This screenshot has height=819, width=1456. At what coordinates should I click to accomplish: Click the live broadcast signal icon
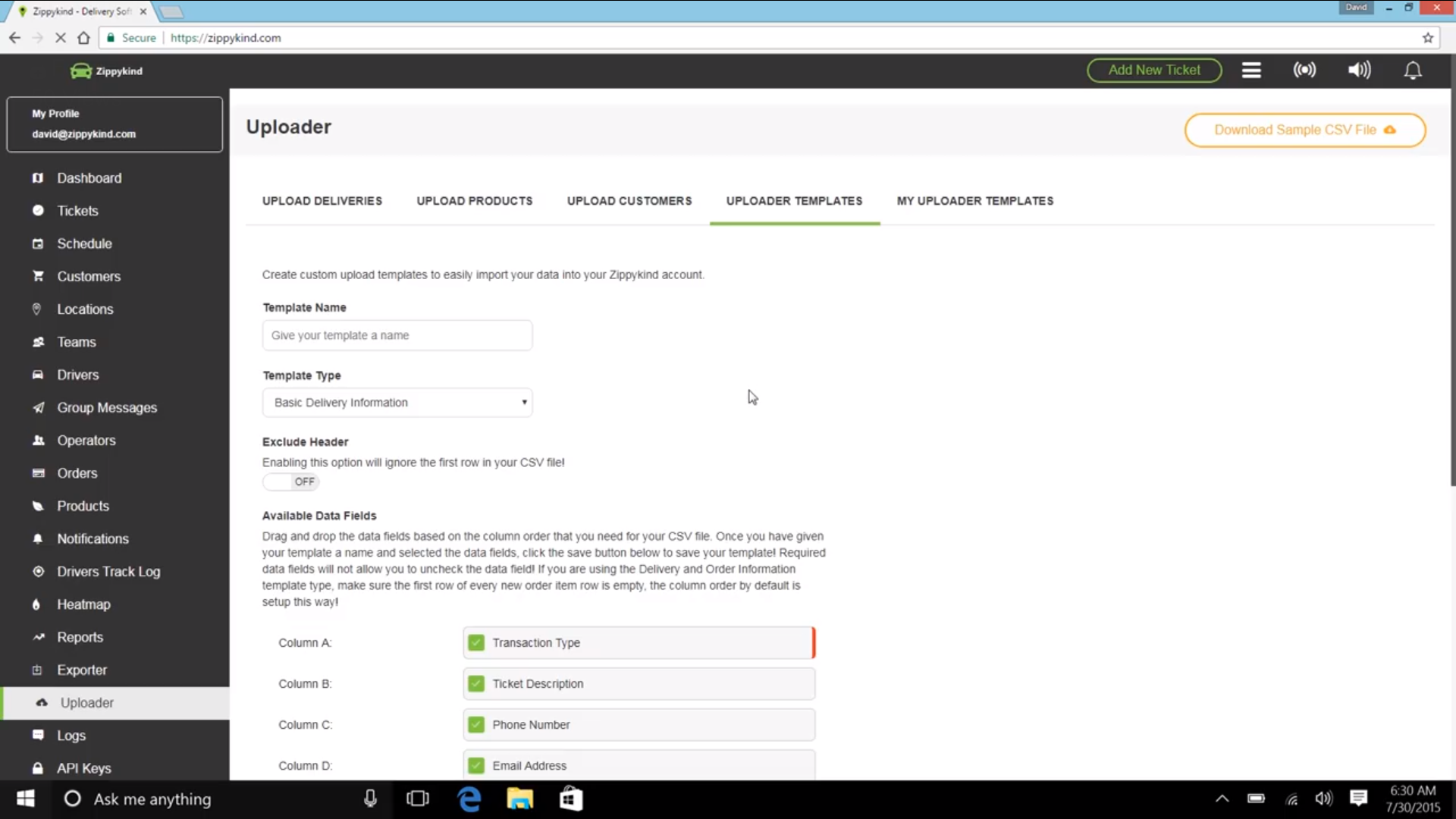(1304, 70)
